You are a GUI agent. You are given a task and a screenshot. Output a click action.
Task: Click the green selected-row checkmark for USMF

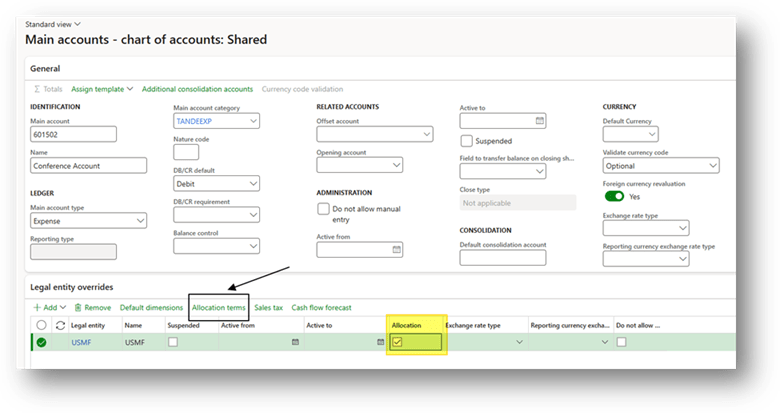click(x=41, y=342)
